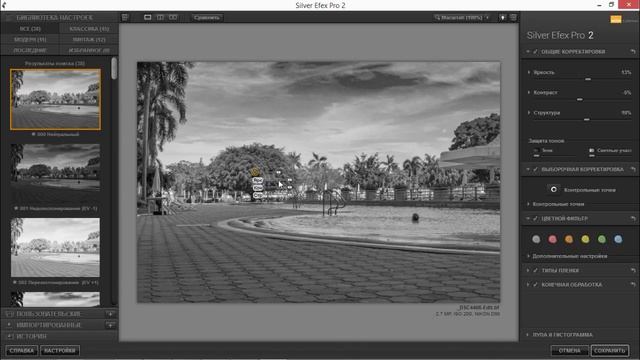Screen dimensions: 640x360
Task: Adjust the Светлые участки protection slider
Action: coord(592,156)
